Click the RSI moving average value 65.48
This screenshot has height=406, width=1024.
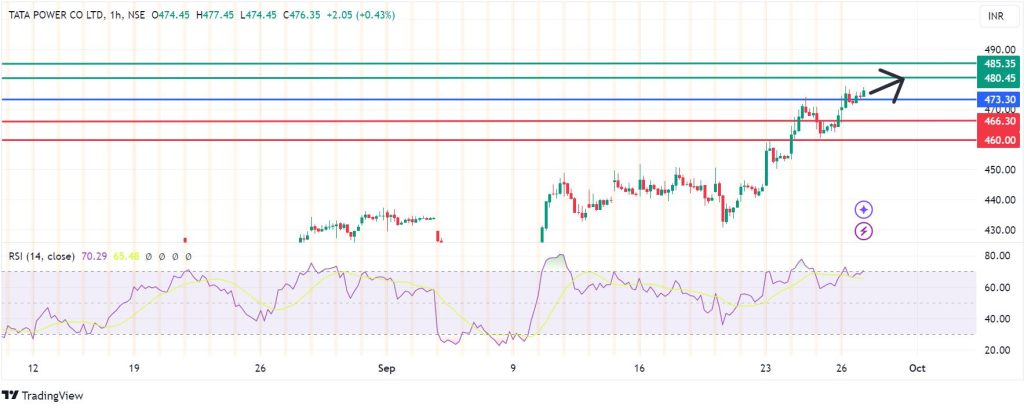[x=127, y=257]
